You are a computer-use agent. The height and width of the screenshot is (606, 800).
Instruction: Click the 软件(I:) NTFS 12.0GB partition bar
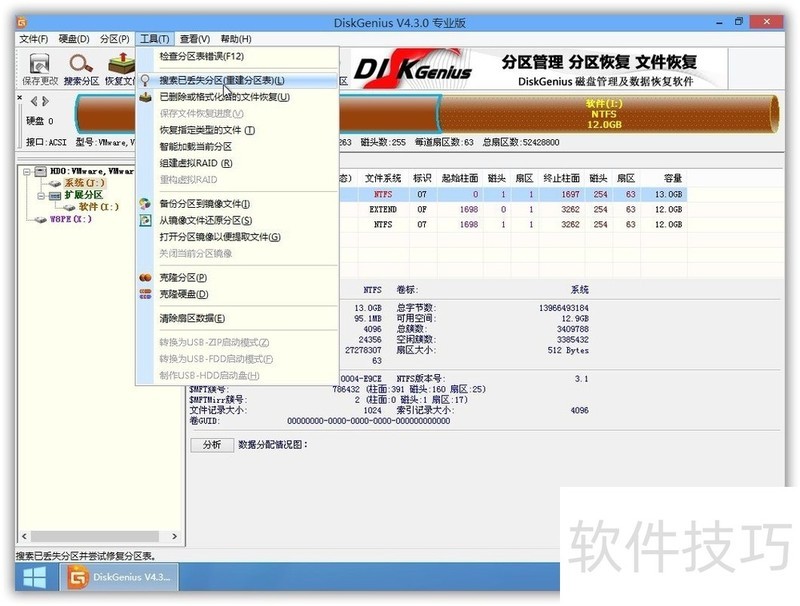[607, 114]
